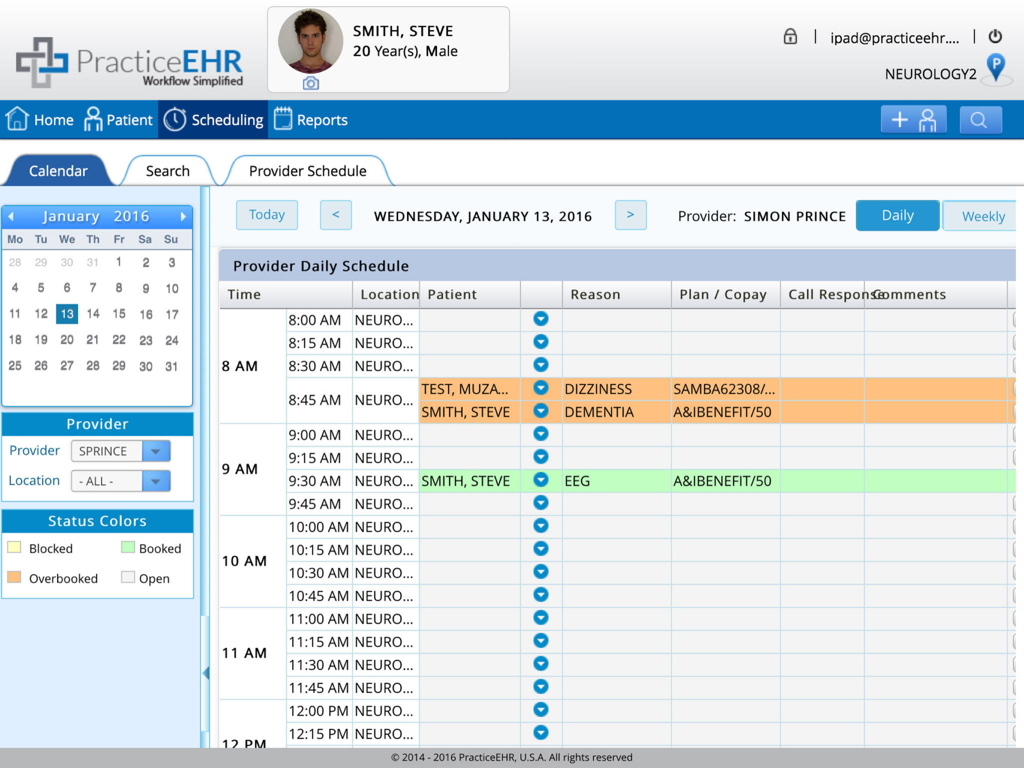The height and width of the screenshot is (768, 1024).
Task: Click the lock icon in the top bar
Action: (x=789, y=35)
